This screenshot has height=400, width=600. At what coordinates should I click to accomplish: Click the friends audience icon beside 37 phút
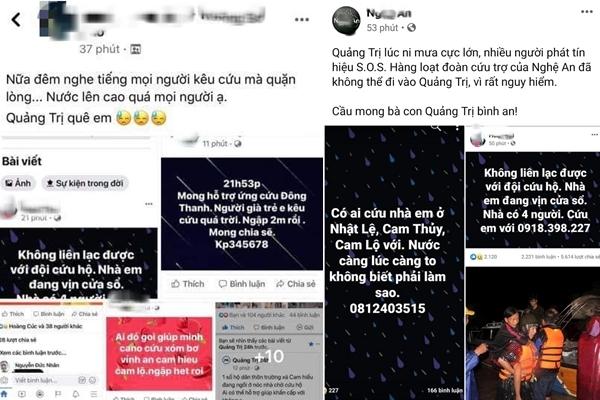pos(135,49)
